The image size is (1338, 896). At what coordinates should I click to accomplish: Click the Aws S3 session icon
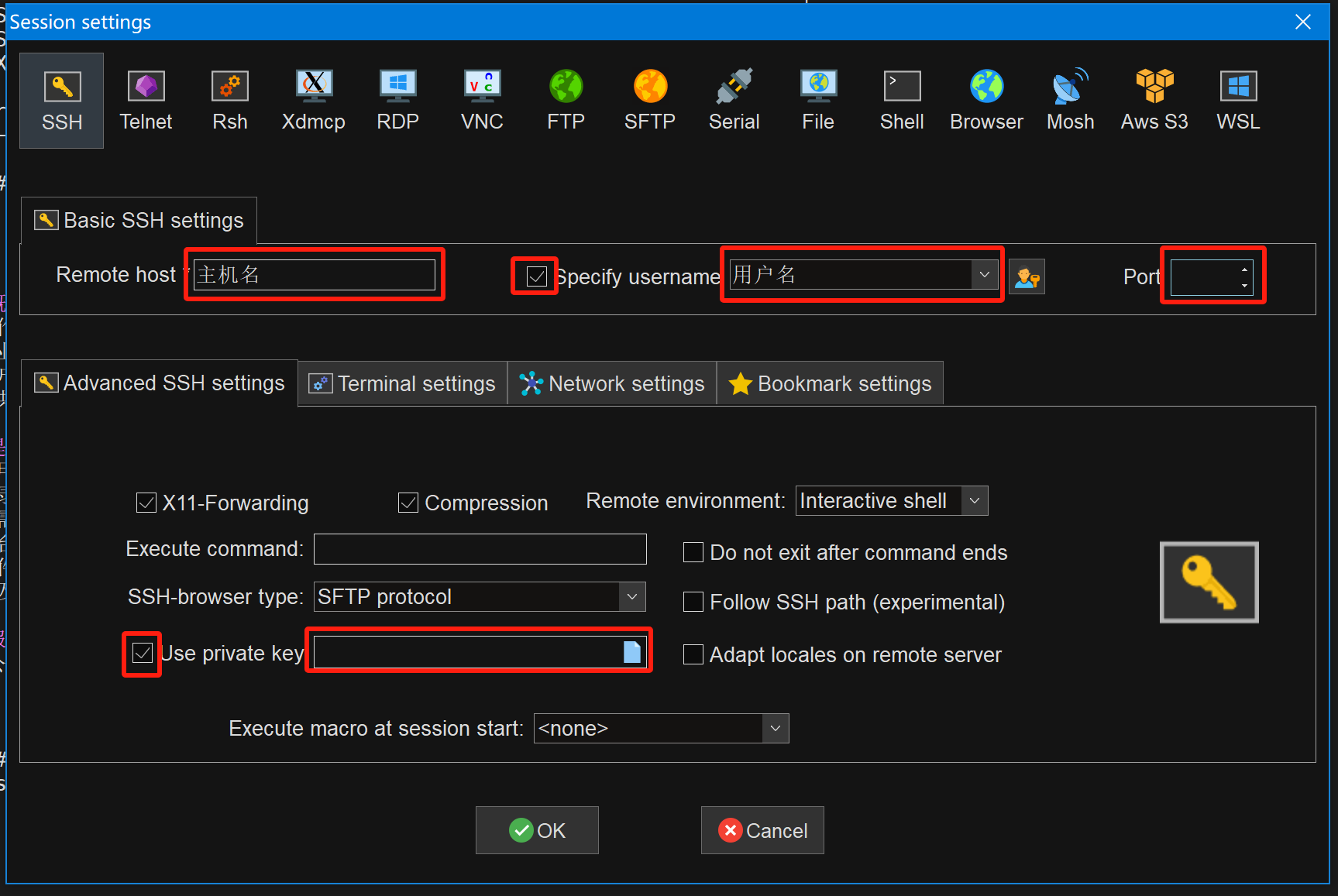click(x=1154, y=100)
